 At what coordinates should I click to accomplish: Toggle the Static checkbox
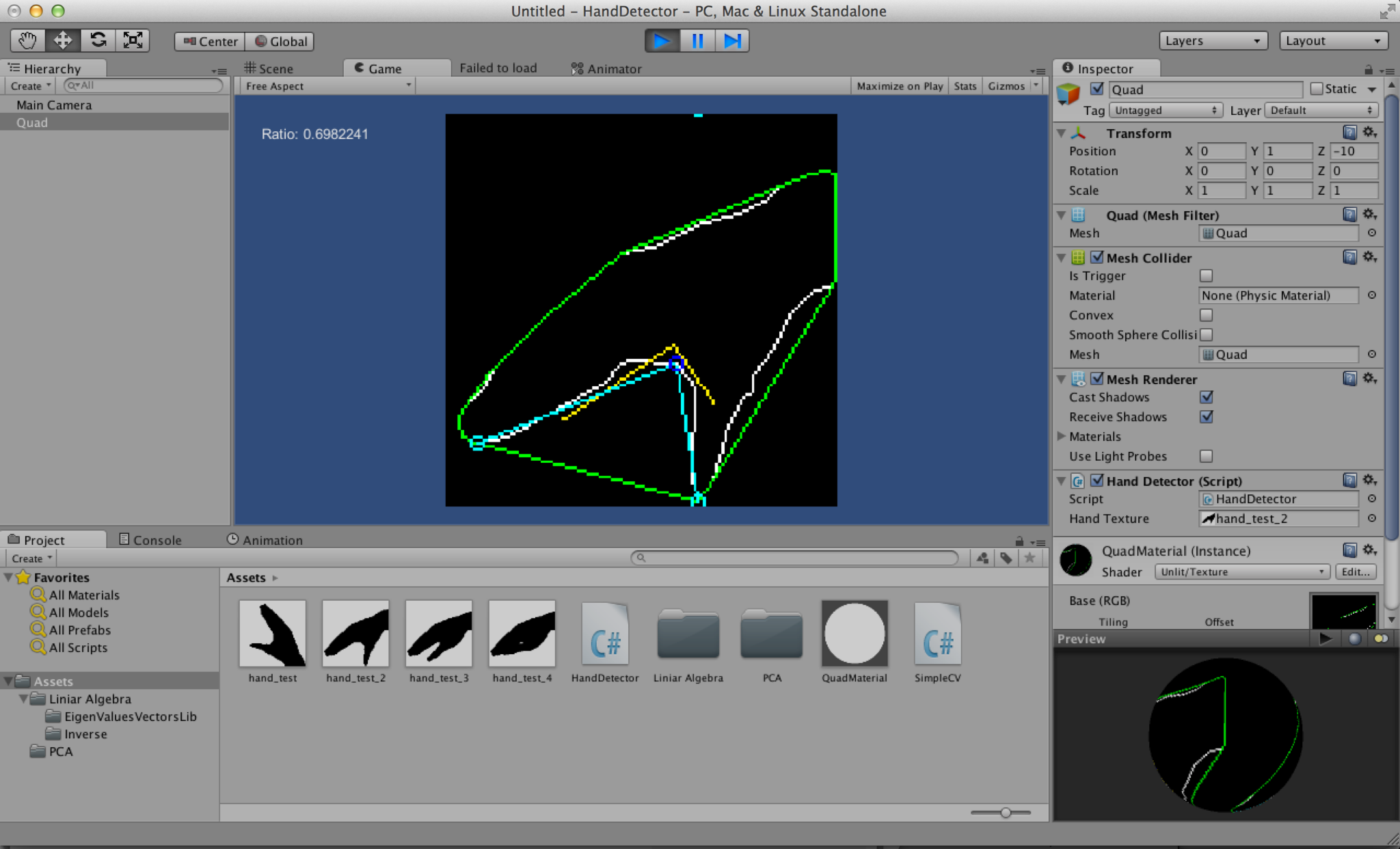click(1317, 89)
